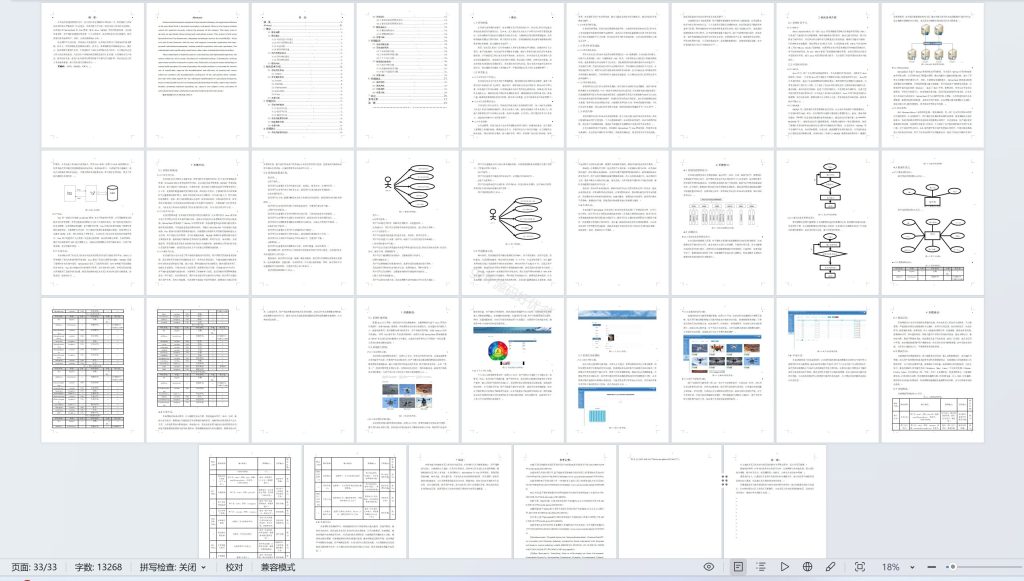Screen dimensions: 1024x581
Task: Select the last acknowledgments page
Action: (775, 502)
